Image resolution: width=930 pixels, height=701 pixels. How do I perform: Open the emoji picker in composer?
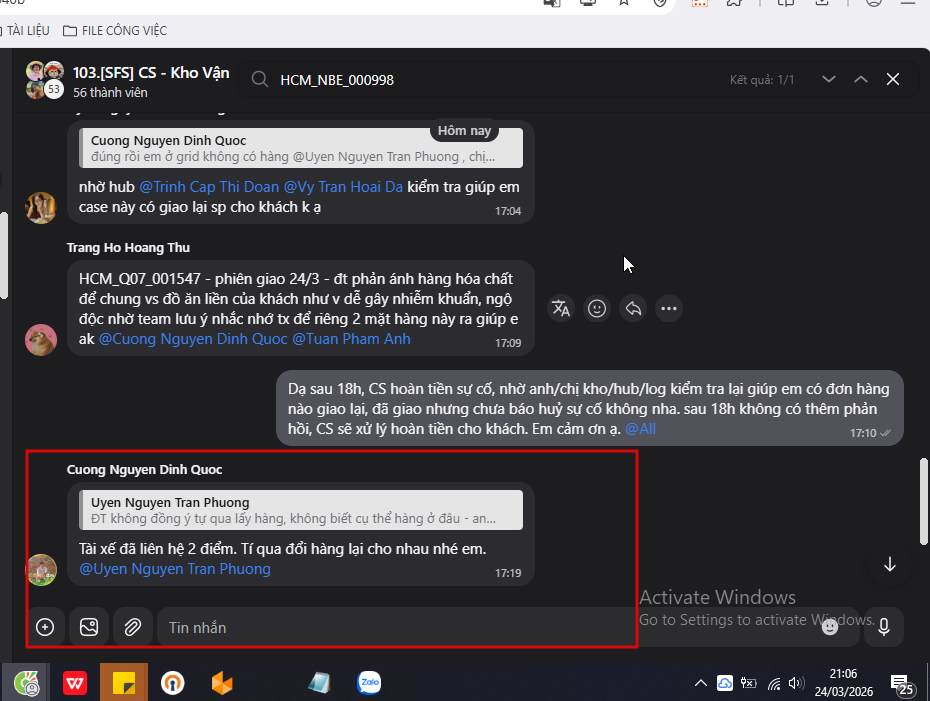(x=830, y=626)
